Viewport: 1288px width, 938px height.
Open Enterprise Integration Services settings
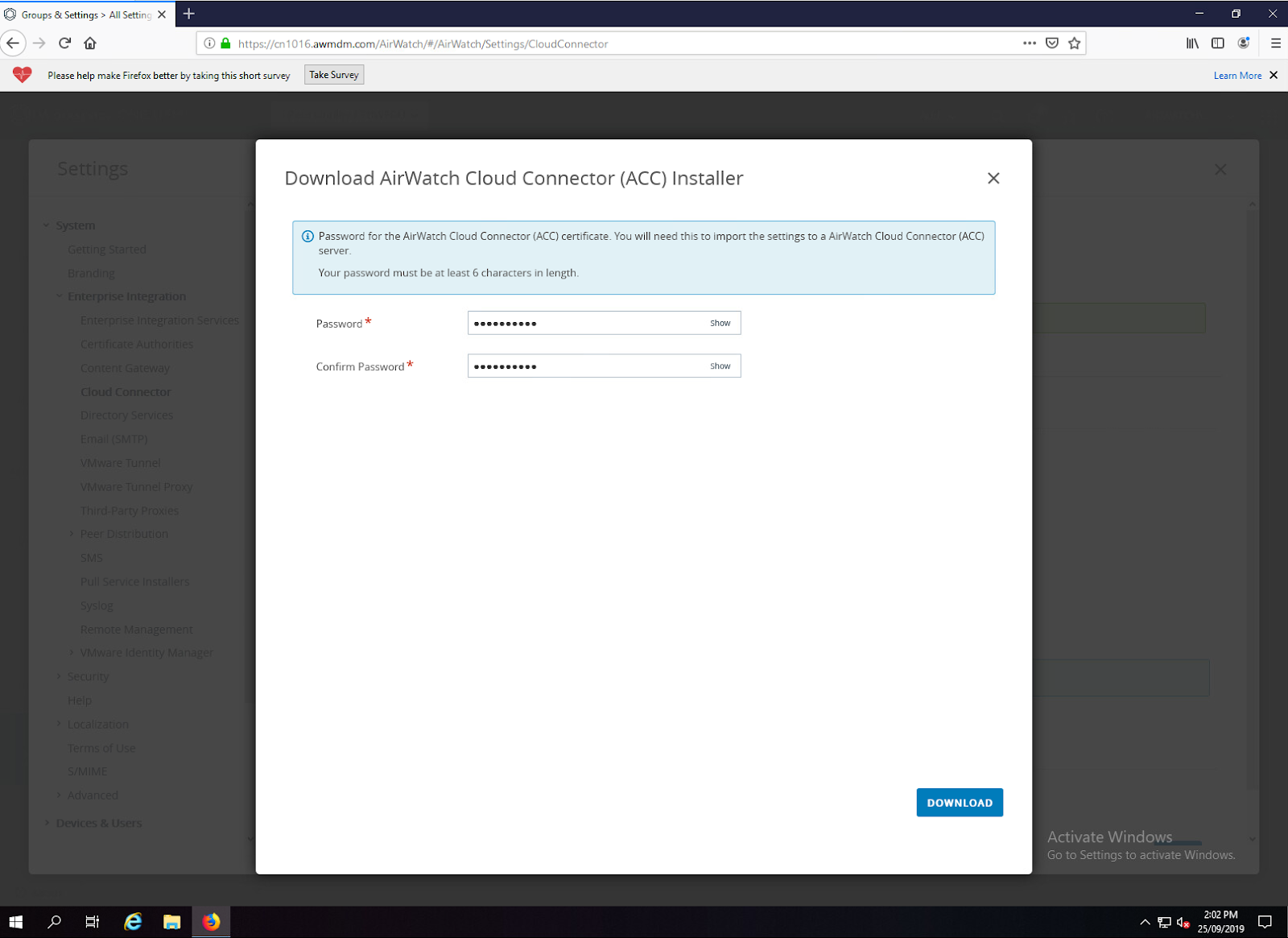[x=159, y=320]
